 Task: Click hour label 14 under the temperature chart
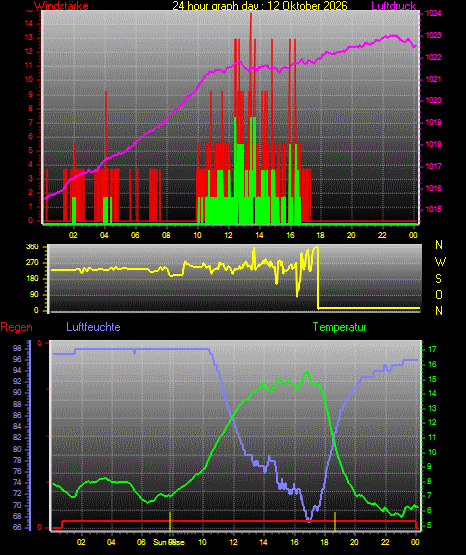[x=263, y=542]
